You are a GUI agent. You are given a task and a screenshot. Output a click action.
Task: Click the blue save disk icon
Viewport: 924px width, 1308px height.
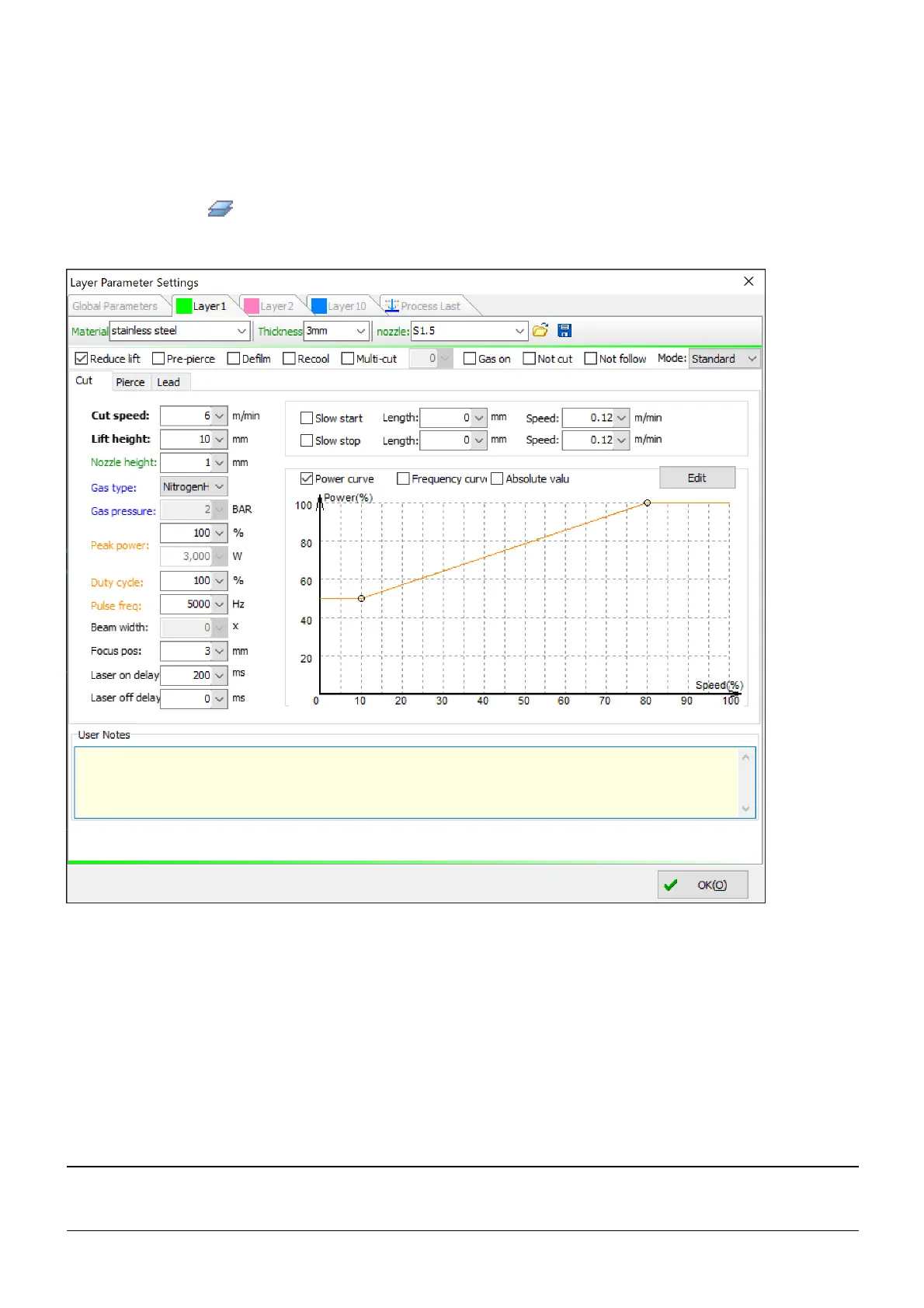(564, 330)
